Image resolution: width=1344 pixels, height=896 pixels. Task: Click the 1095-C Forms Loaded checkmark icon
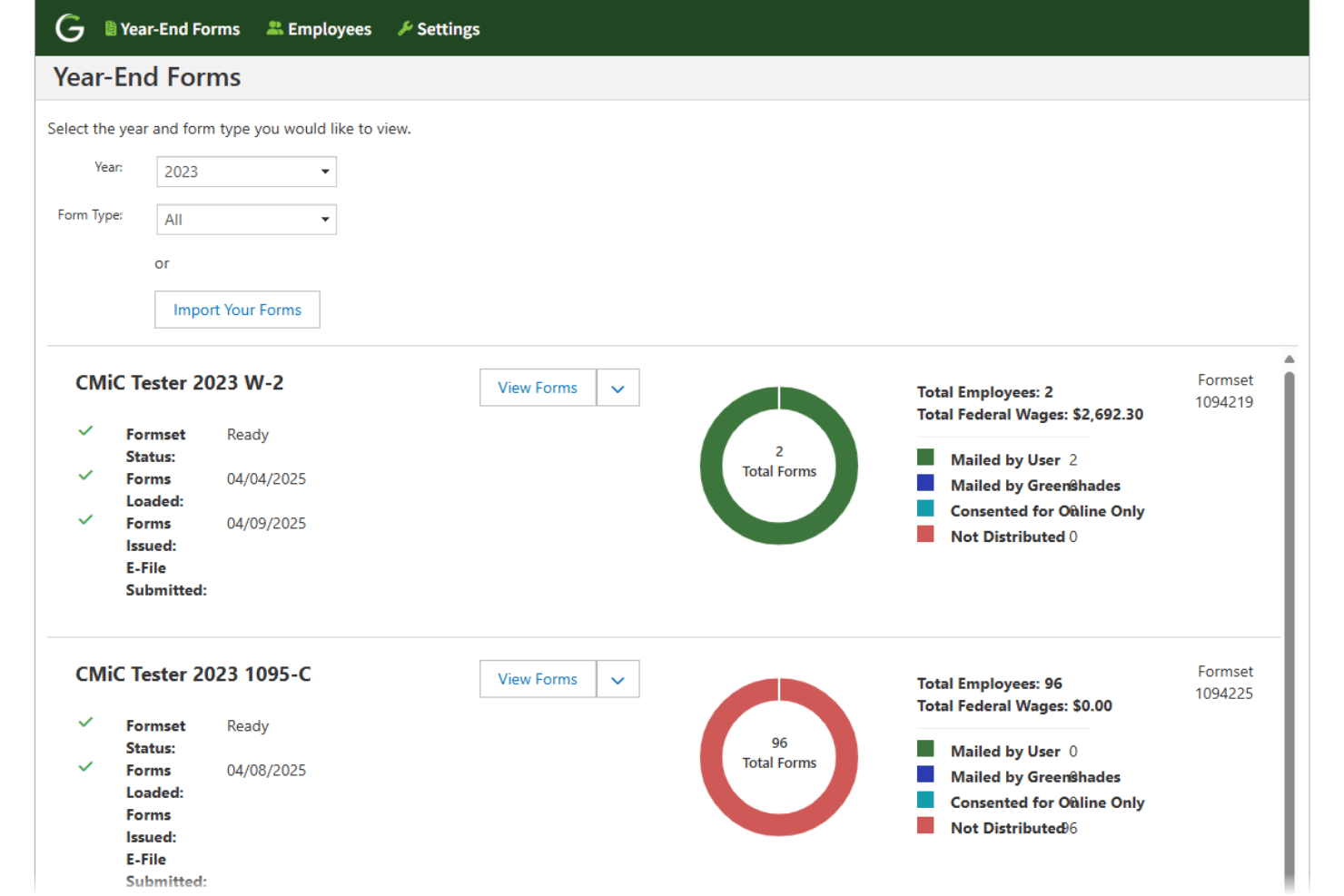point(85,766)
